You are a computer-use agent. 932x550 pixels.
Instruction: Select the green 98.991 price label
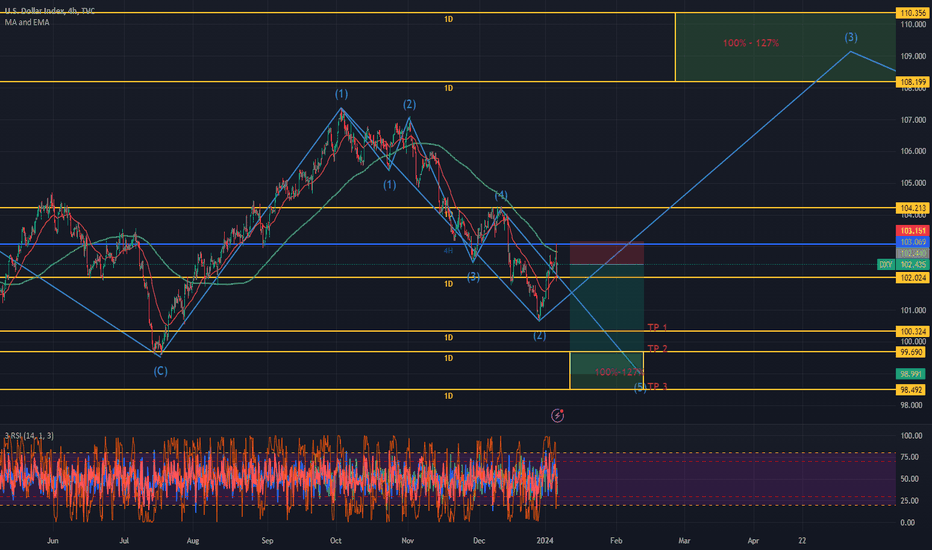pos(911,374)
